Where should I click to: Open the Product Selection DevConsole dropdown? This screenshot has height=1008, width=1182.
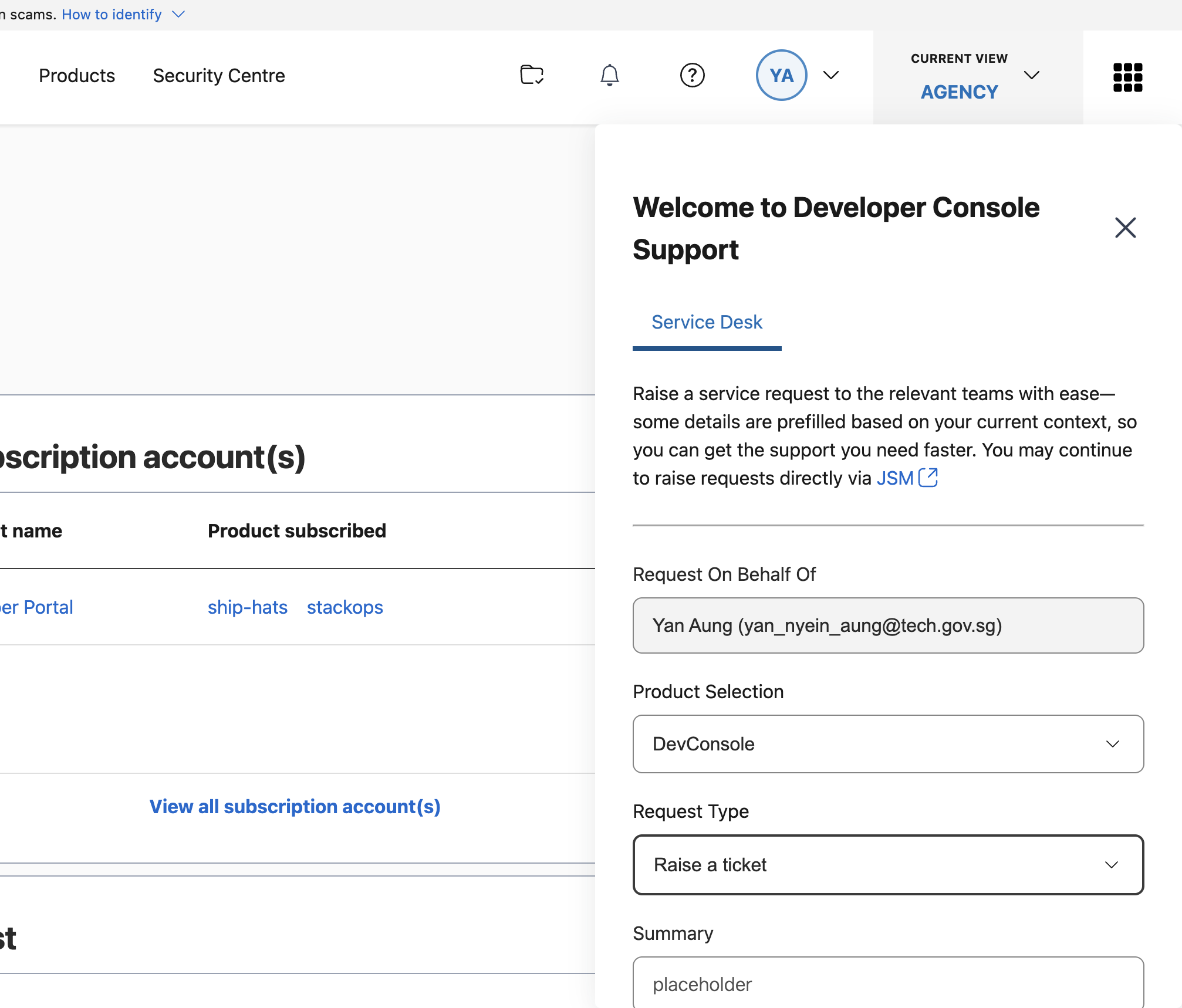tap(888, 743)
